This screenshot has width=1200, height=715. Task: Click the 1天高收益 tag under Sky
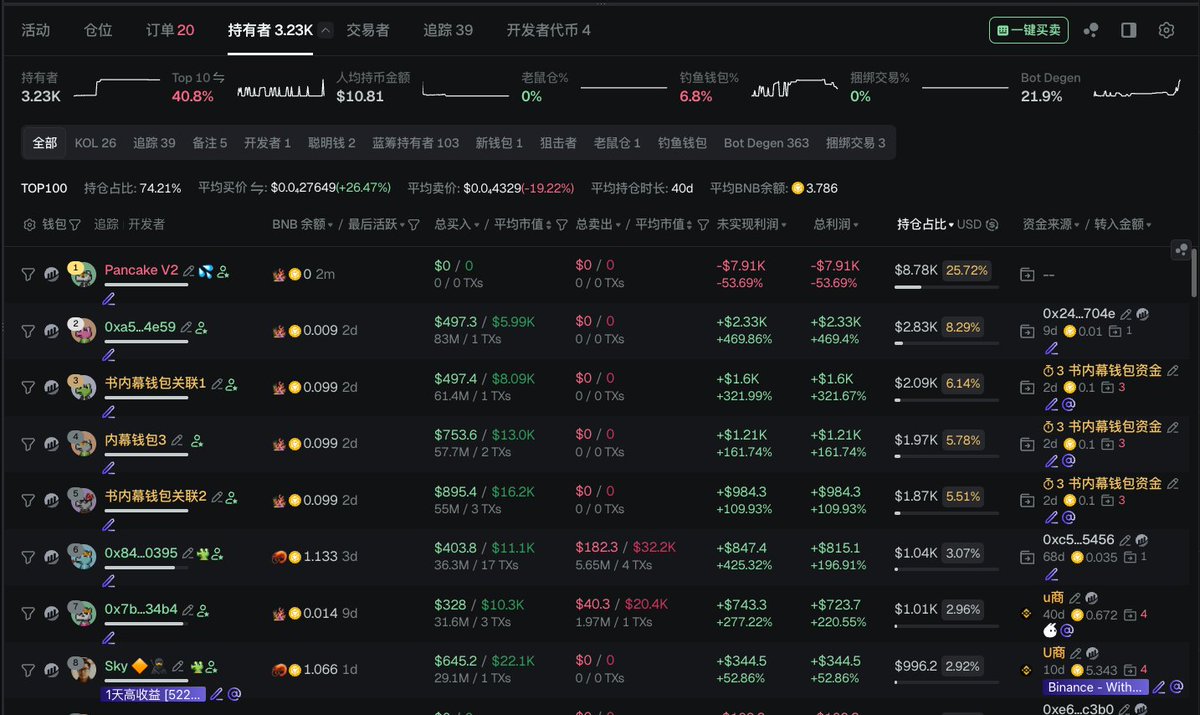pos(155,694)
